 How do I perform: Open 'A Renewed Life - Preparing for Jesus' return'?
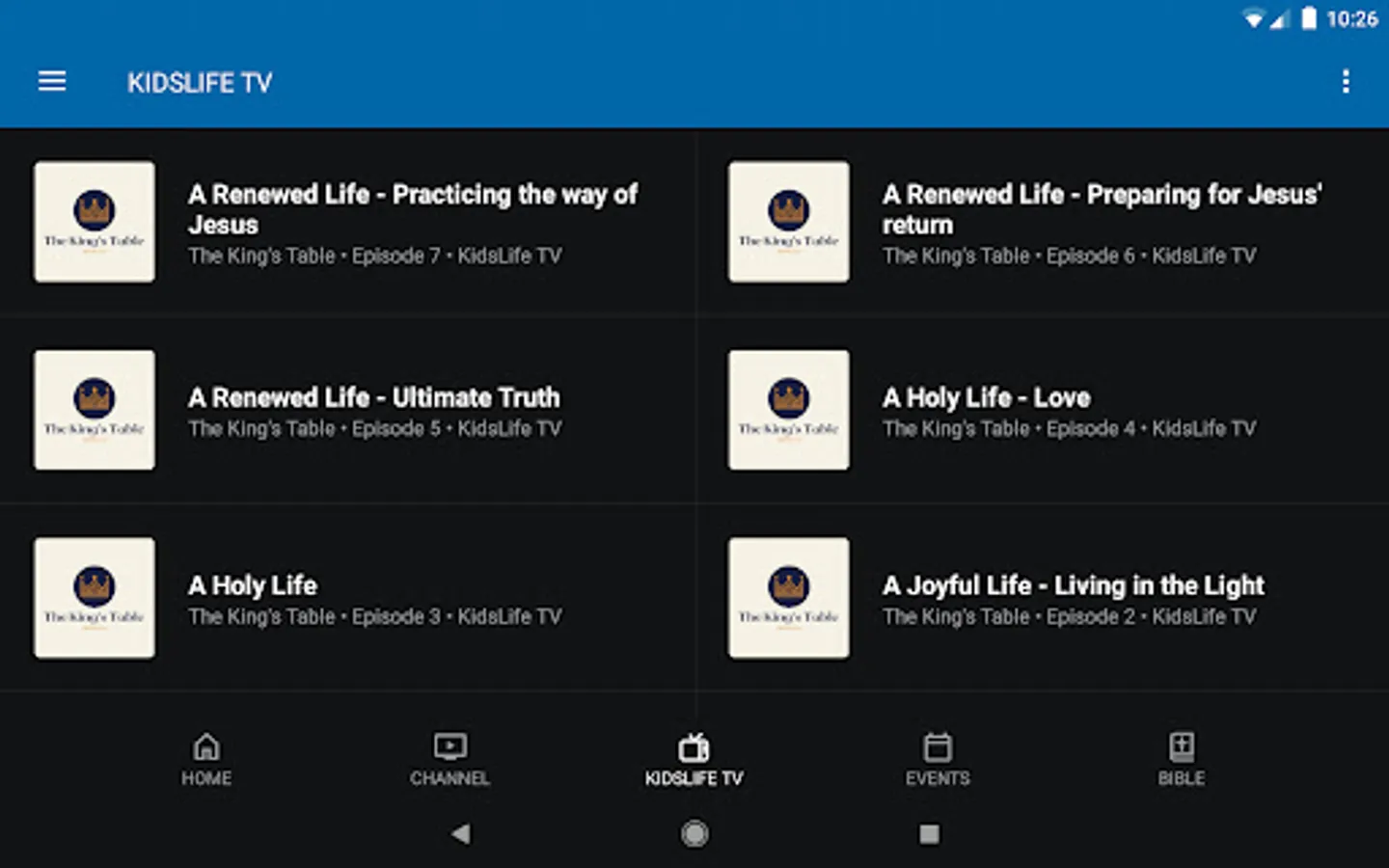(x=1103, y=209)
